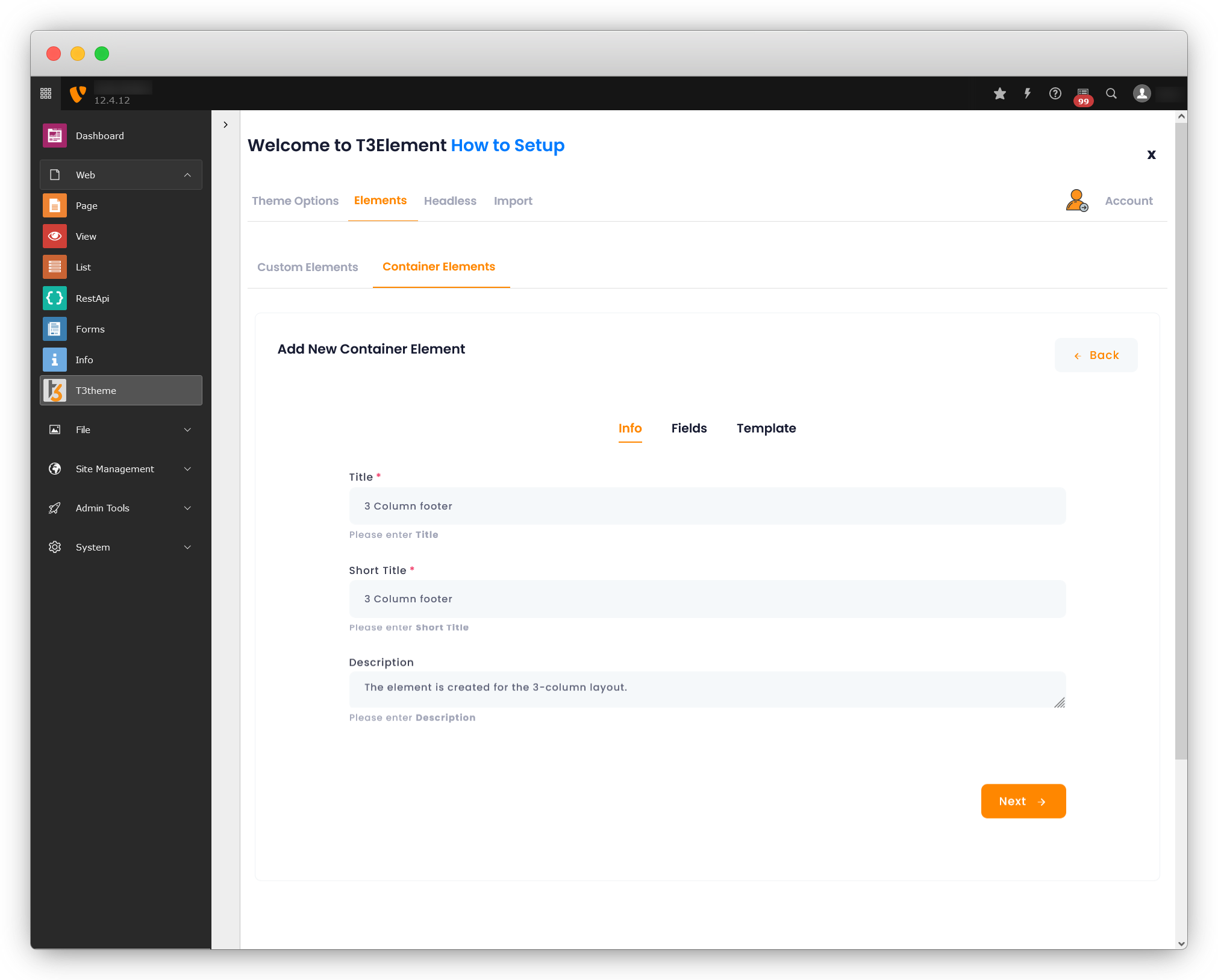Open Custom Elements sub-tab
1218x980 pixels.
307,267
